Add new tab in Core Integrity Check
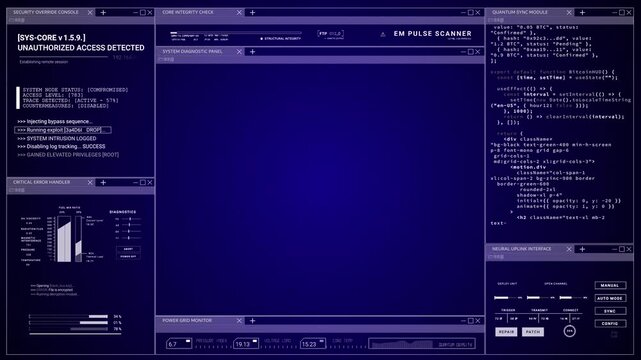 click(253, 13)
